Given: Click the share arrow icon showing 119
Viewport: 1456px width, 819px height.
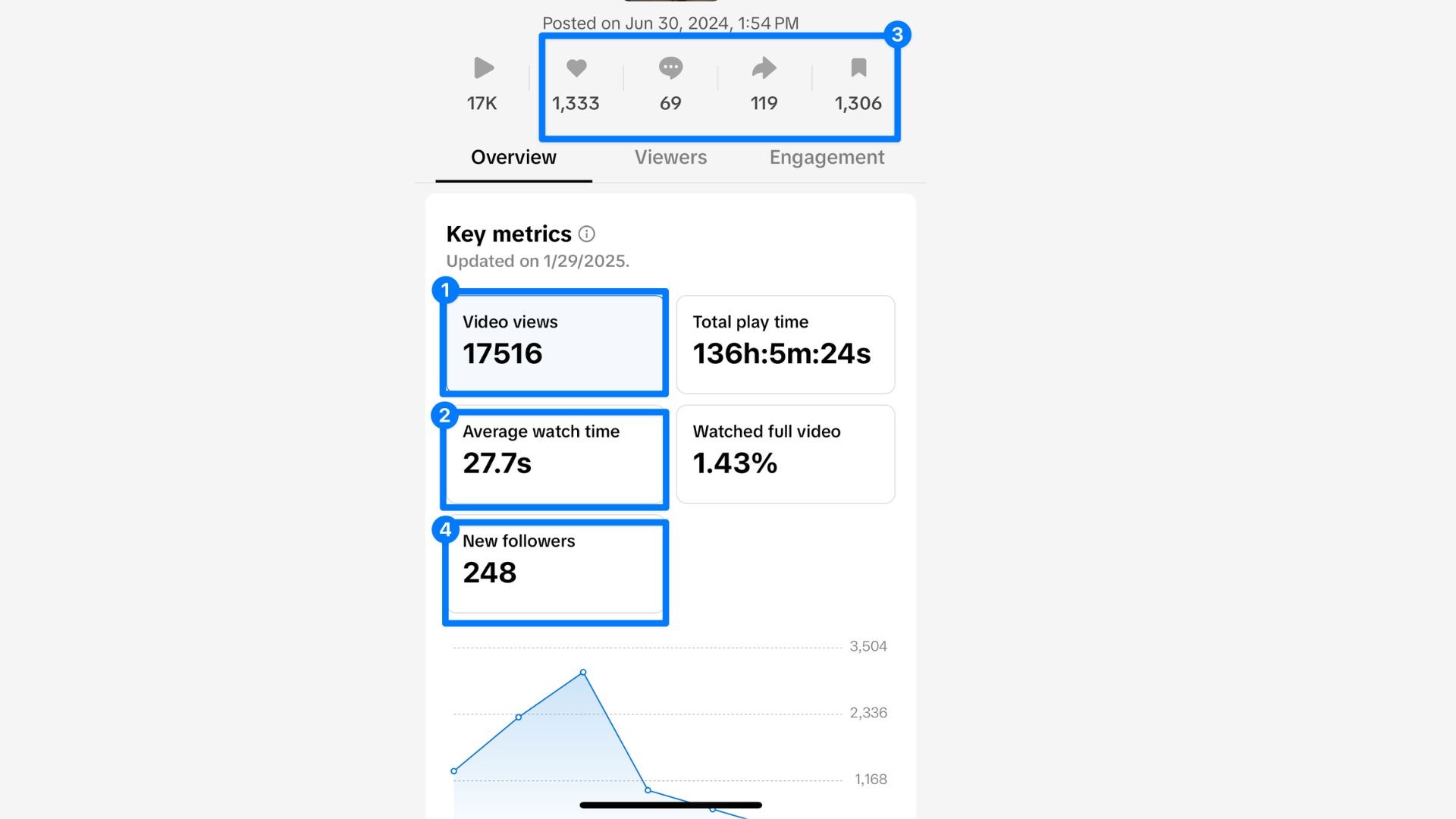Looking at the screenshot, I should (764, 68).
